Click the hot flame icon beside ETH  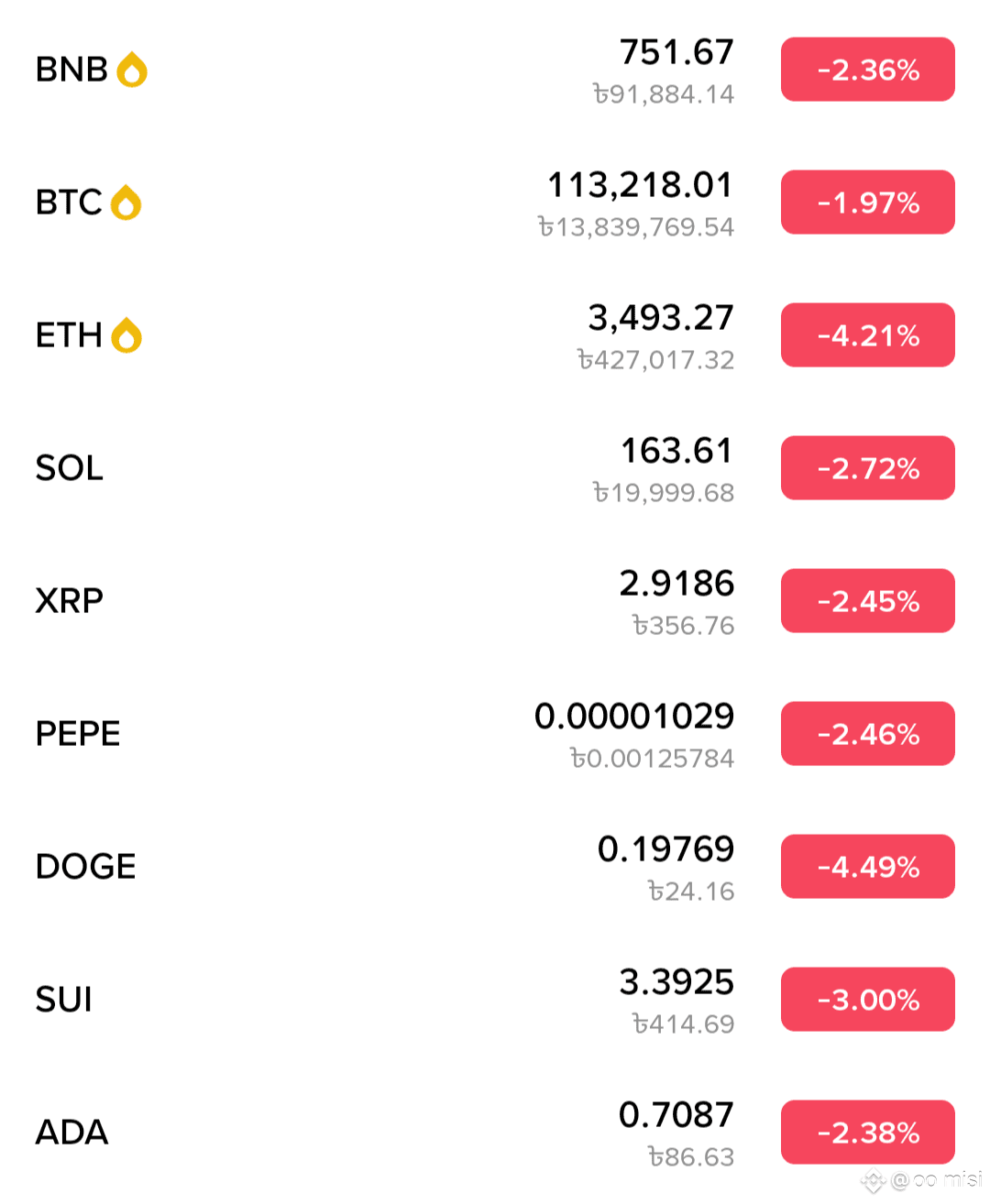(126, 335)
